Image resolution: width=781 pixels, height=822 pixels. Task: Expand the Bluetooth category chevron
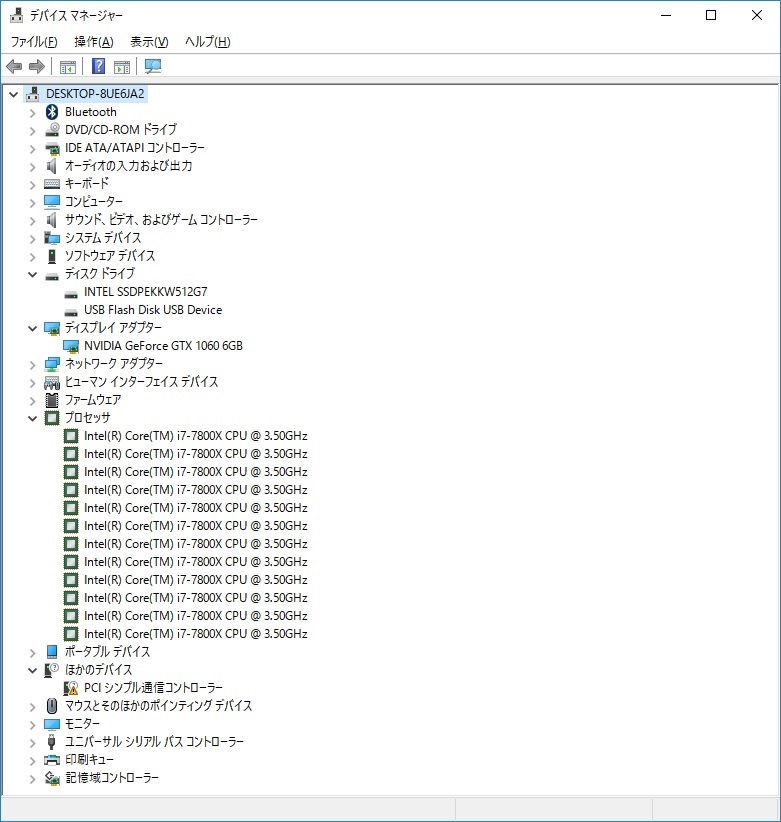(x=32, y=113)
